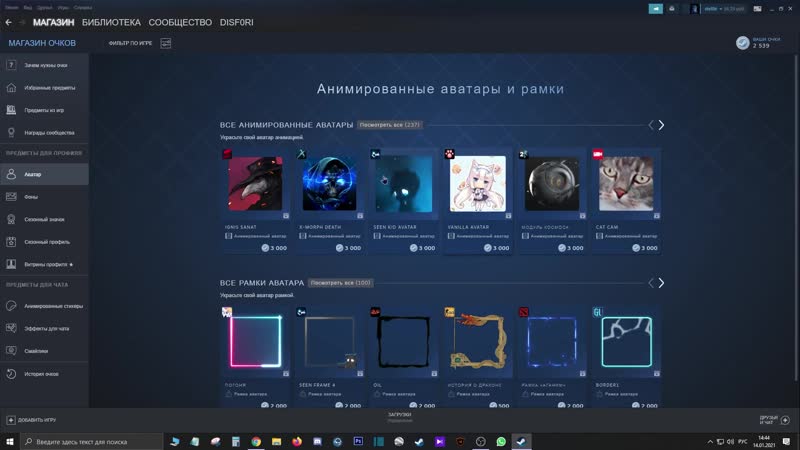The image size is (800, 450).
Task: Open the X-Morph Death avatar thumbnail
Action: tap(329, 184)
